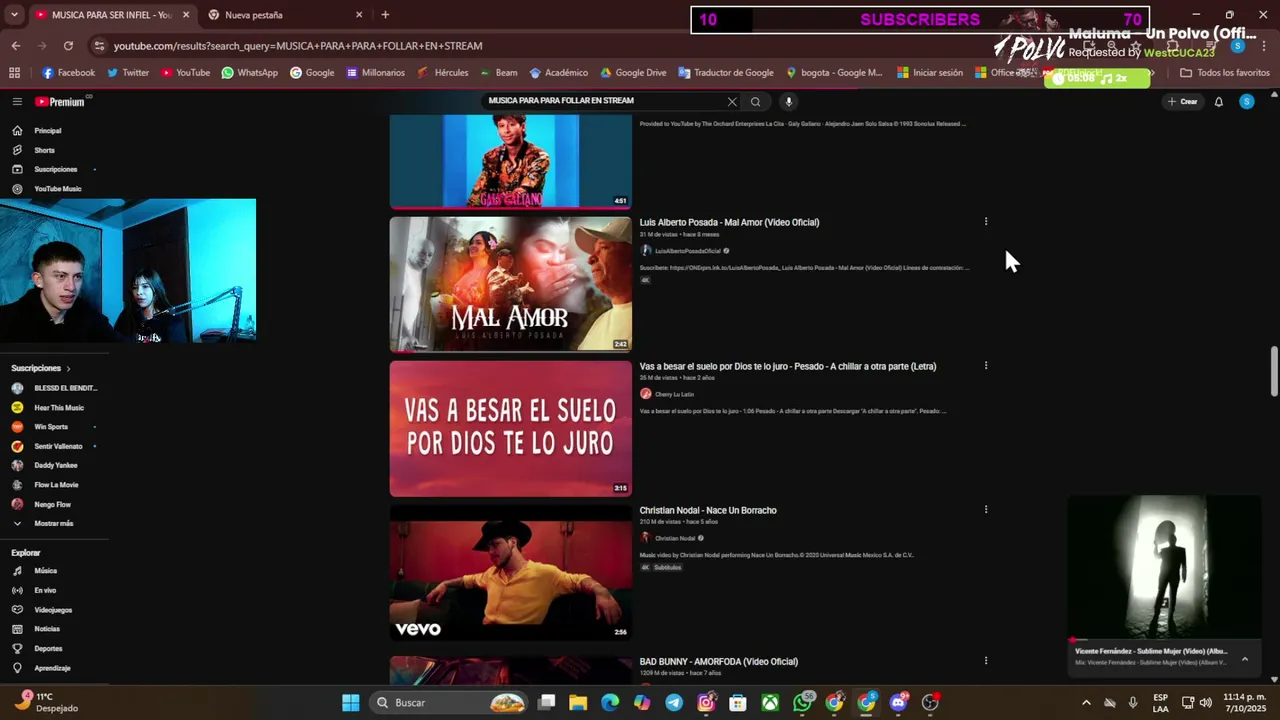1280x720 pixels.
Task: Open the Win Sports subscription
Action: click(x=50, y=427)
